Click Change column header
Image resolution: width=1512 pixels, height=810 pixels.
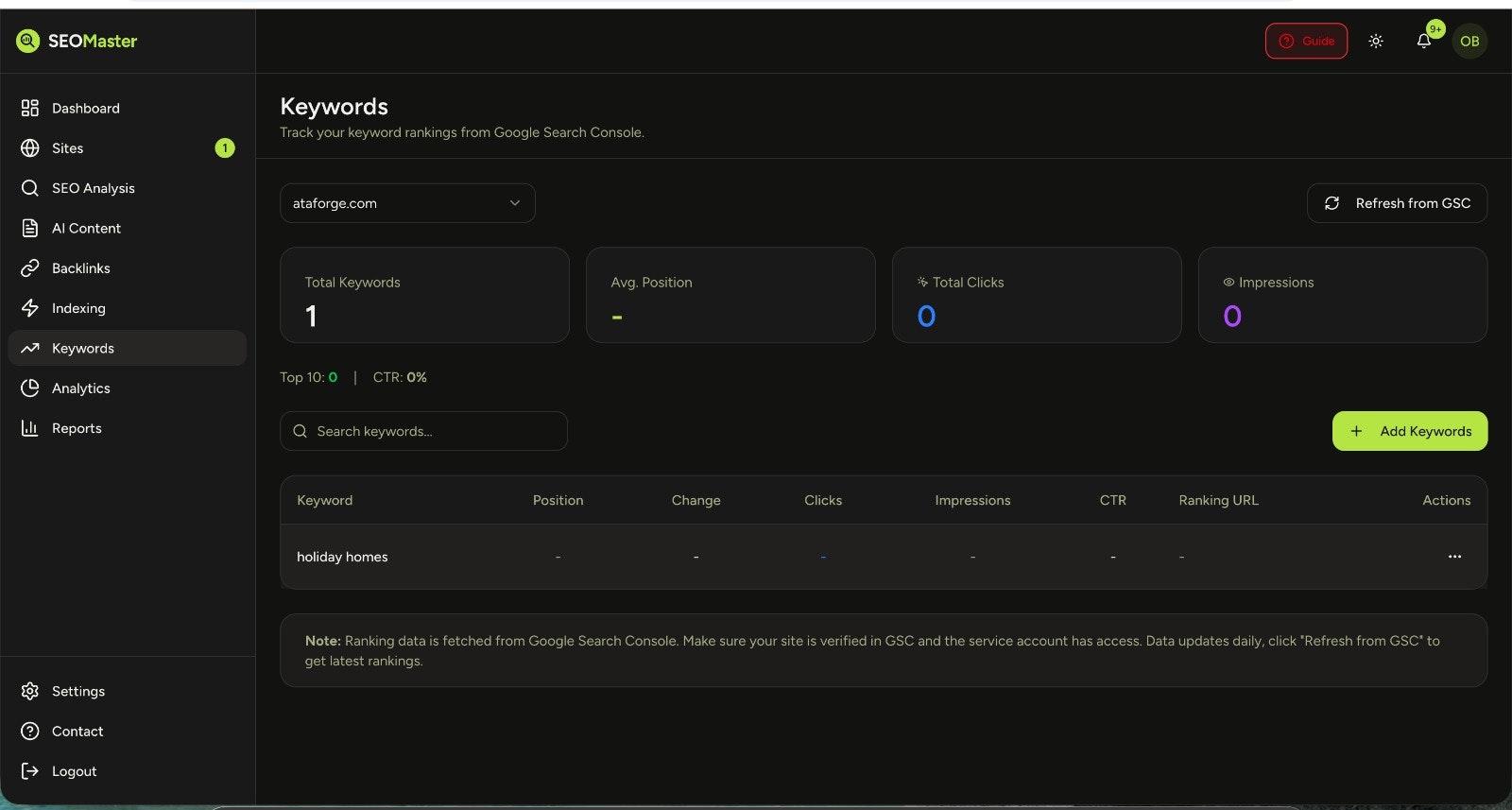[x=696, y=500]
